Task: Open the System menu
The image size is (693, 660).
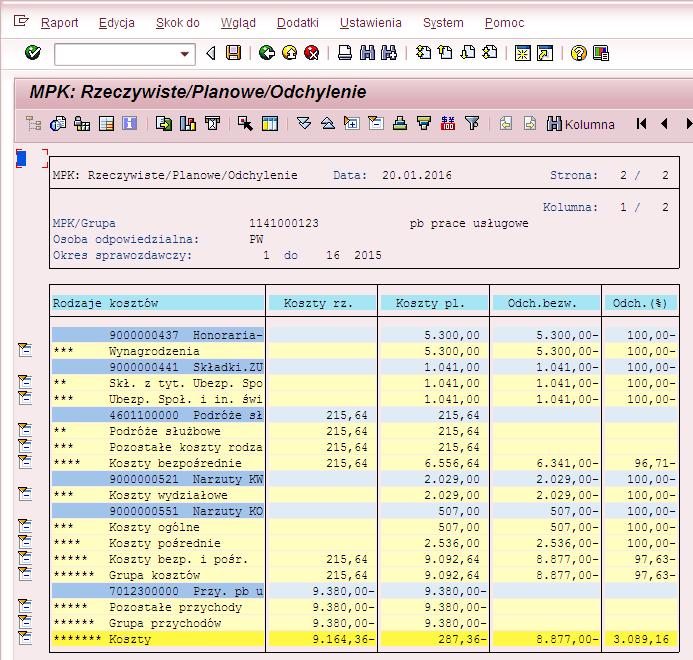Action: [443, 23]
